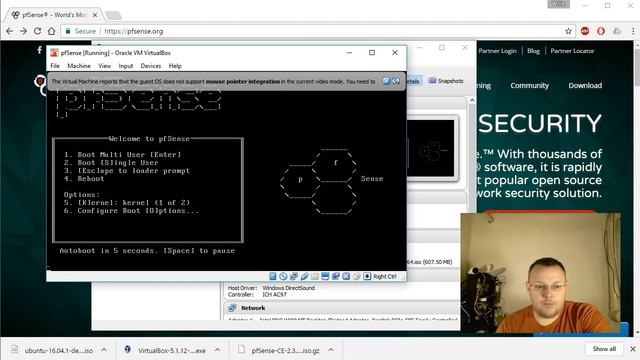Close the Chrome downloads bar
640x360 pixels.
tap(633, 349)
